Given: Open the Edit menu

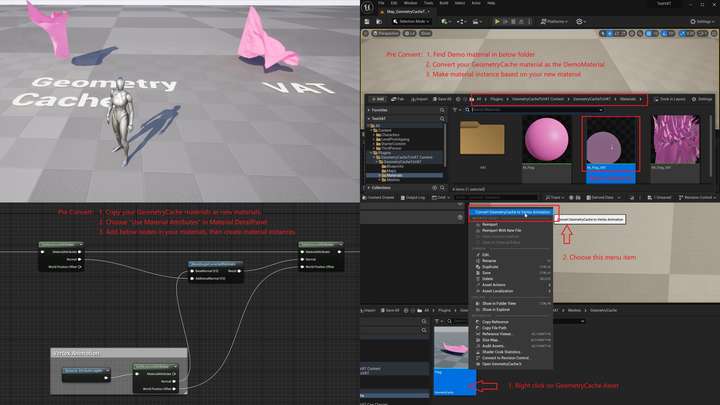Looking at the screenshot, I should click(394, 3).
